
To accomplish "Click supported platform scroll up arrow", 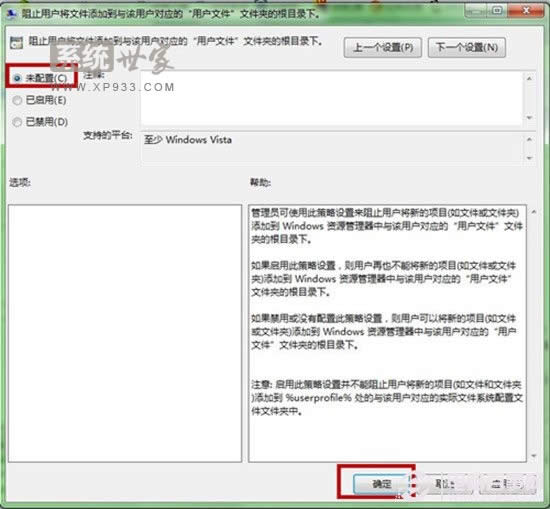I will tap(529, 140).
